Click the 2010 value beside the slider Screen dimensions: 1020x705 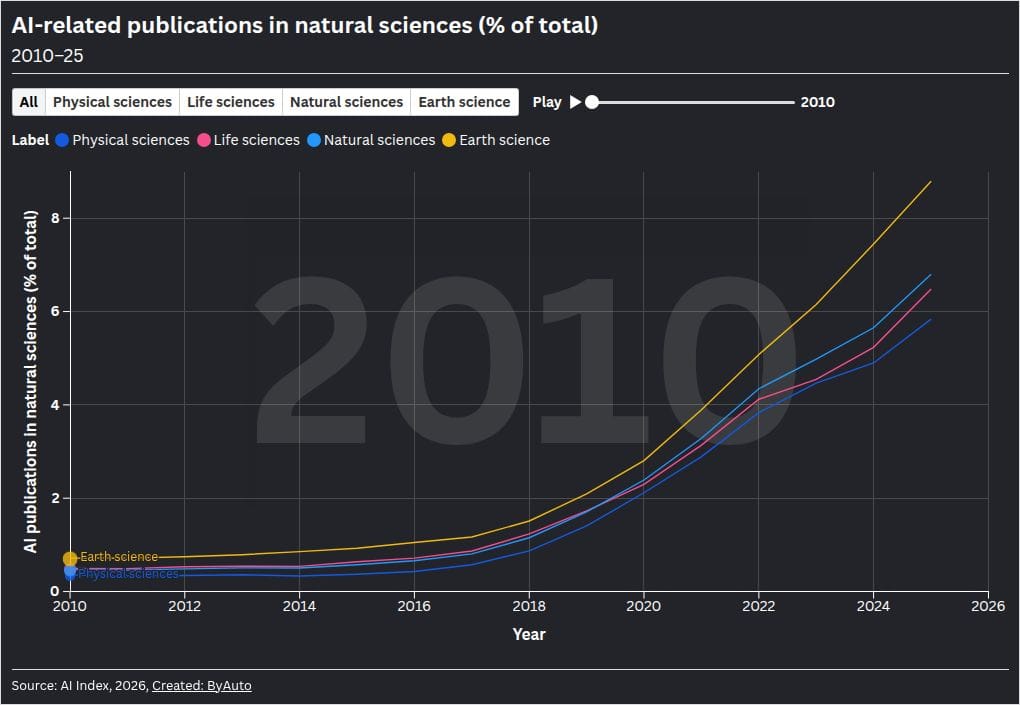pyautogui.click(x=818, y=102)
